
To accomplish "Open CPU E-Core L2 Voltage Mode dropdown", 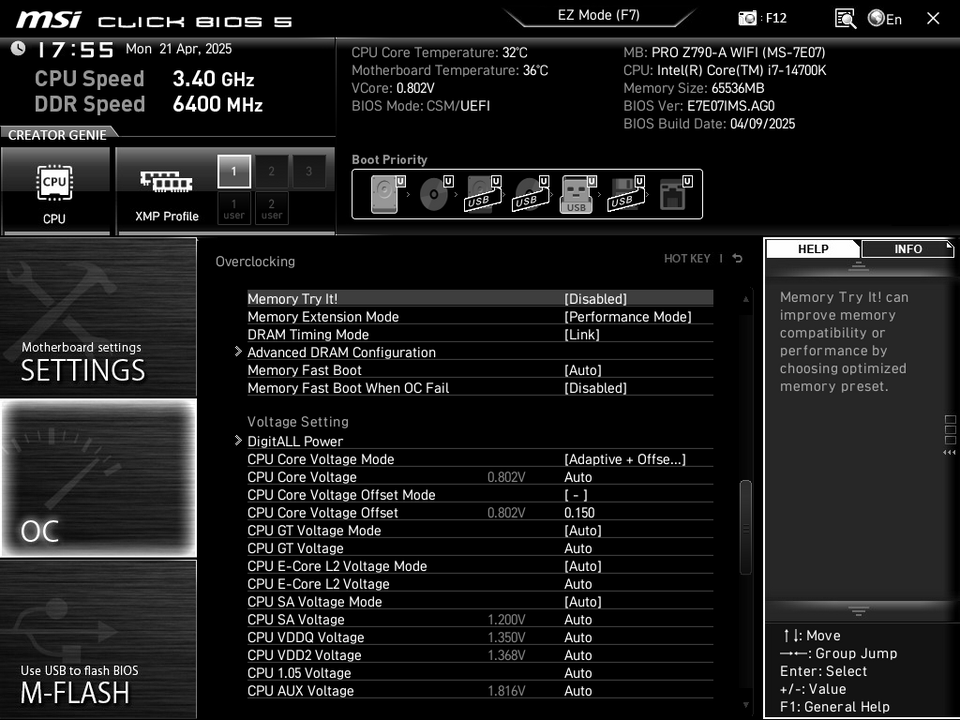I will point(583,566).
